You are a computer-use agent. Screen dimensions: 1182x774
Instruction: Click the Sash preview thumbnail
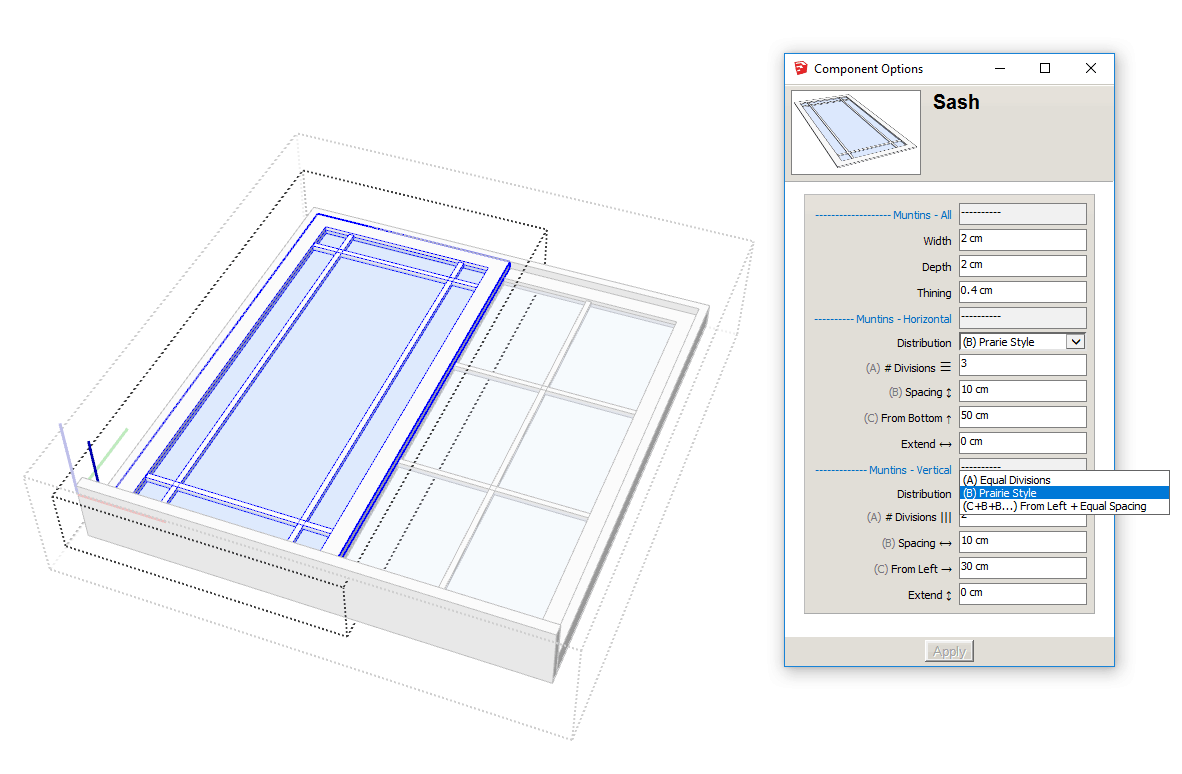(x=856, y=132)
